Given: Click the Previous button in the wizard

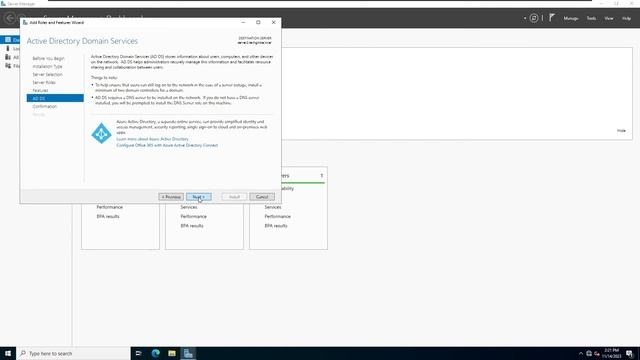Looking at the screenshot, I should pos(171,197).
